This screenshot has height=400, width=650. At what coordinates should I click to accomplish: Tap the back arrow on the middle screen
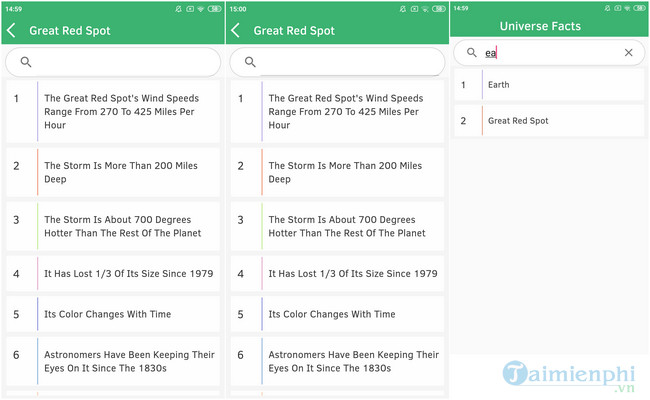point(236,31)
